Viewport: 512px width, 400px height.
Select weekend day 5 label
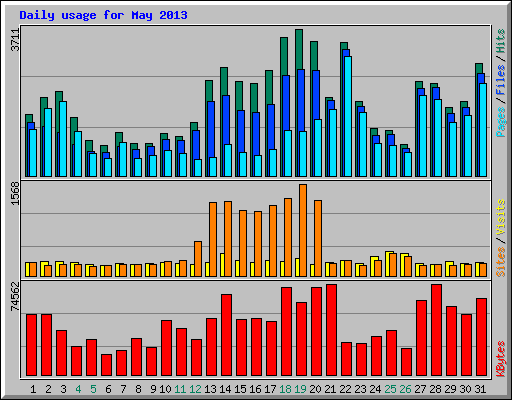click(93, 389)
